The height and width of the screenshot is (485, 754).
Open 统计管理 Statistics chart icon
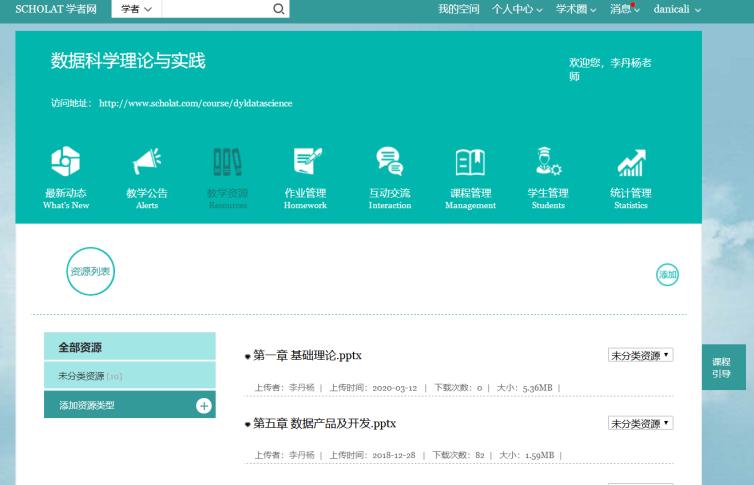tap(630, 162)
